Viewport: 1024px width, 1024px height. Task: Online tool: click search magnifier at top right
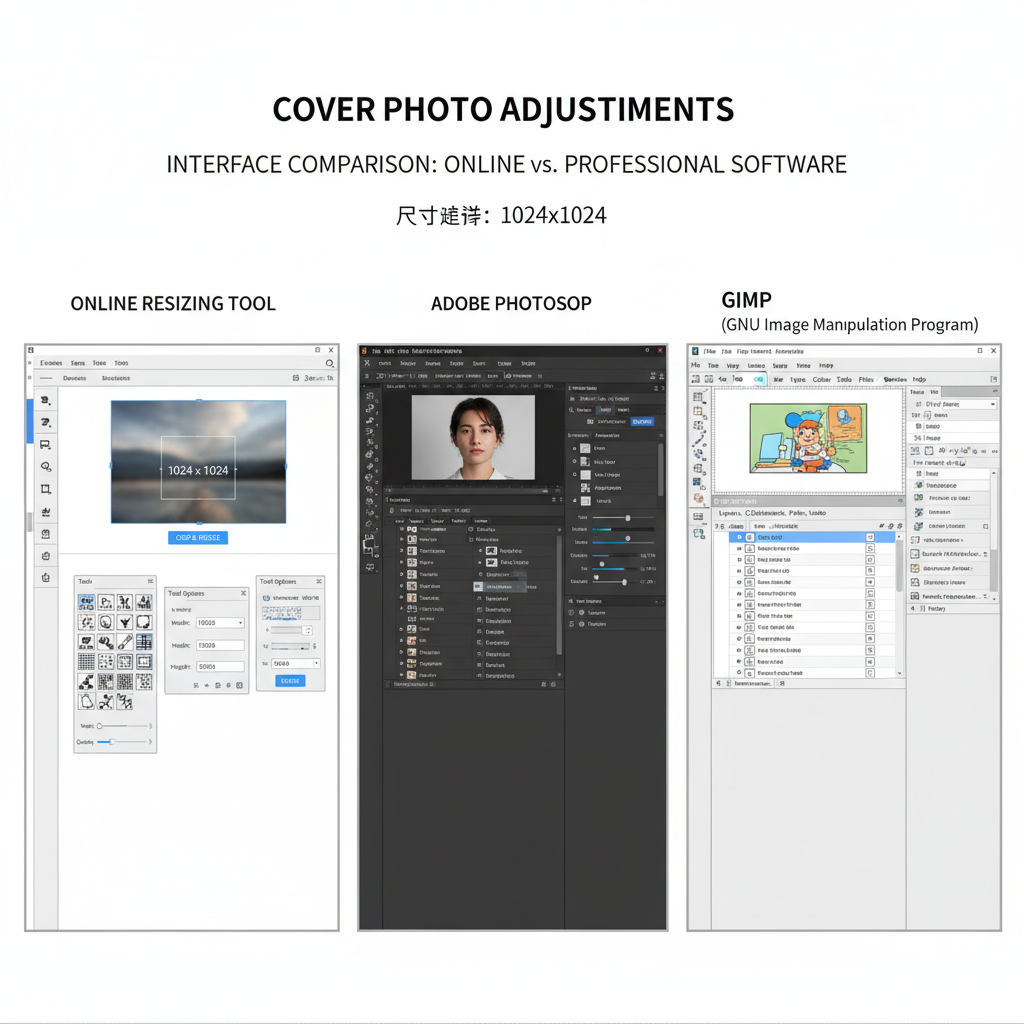(x=330, y=363)
